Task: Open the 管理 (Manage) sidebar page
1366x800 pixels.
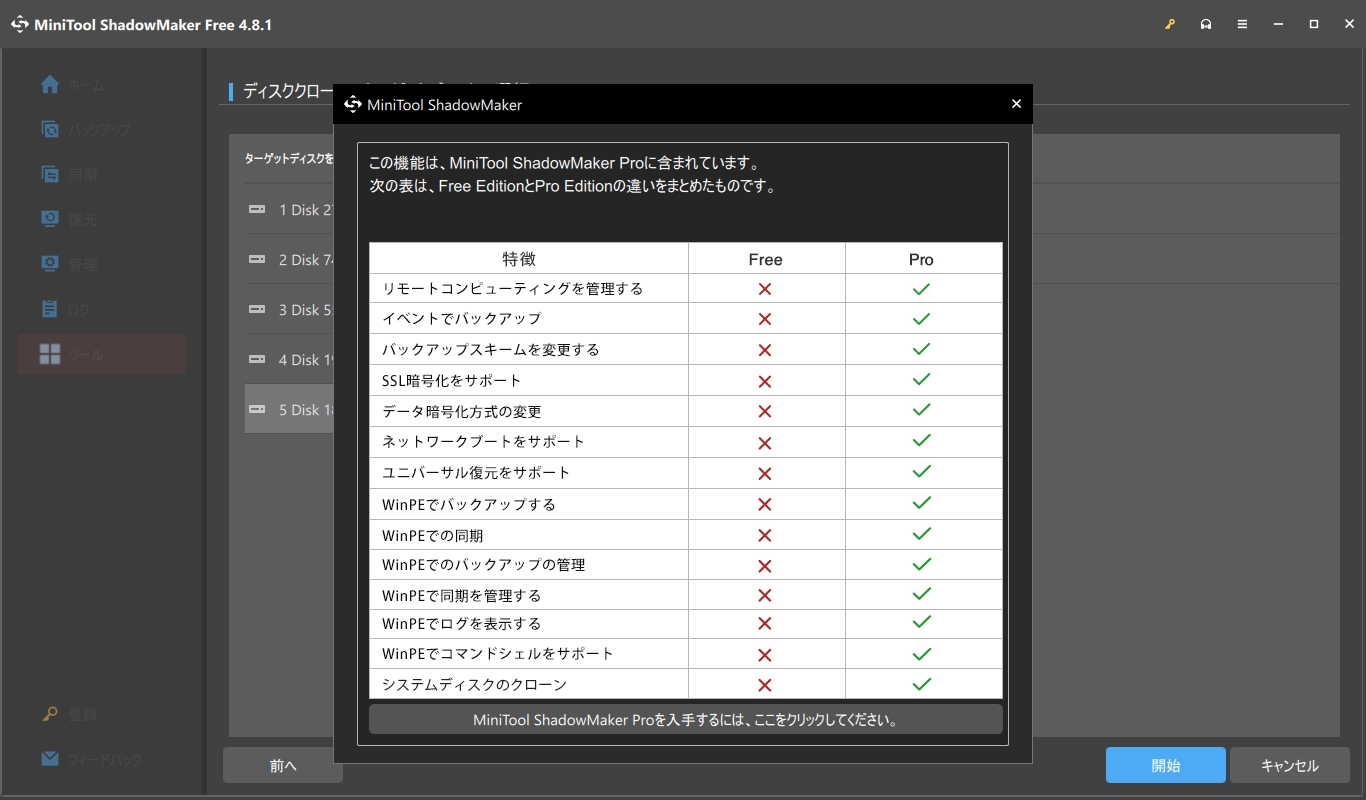Action: (x=102, y=265)
